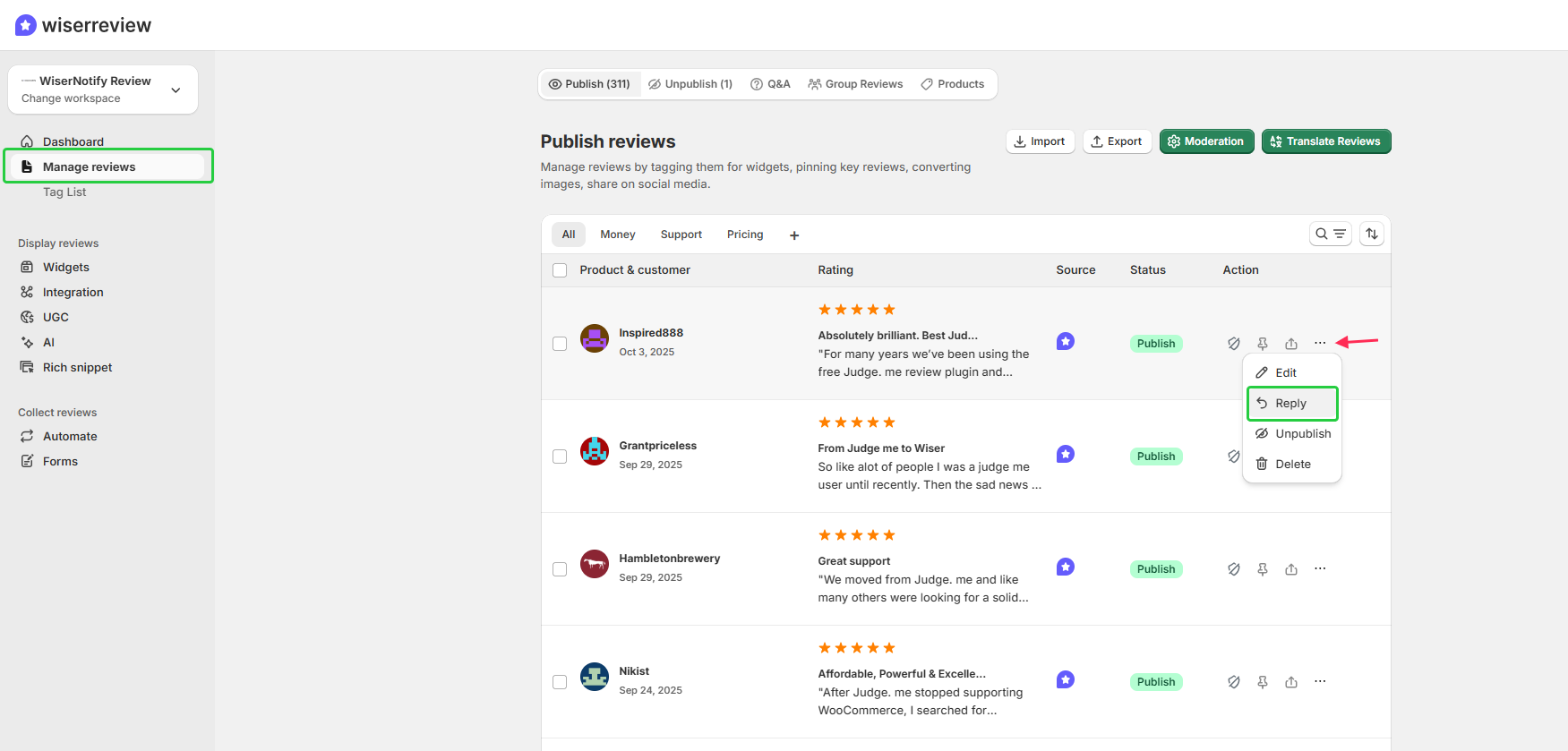Share the Inspired888 review
Image resolution: width=1568 pixels, height=751 pixels.
(x=1291, y=344)
